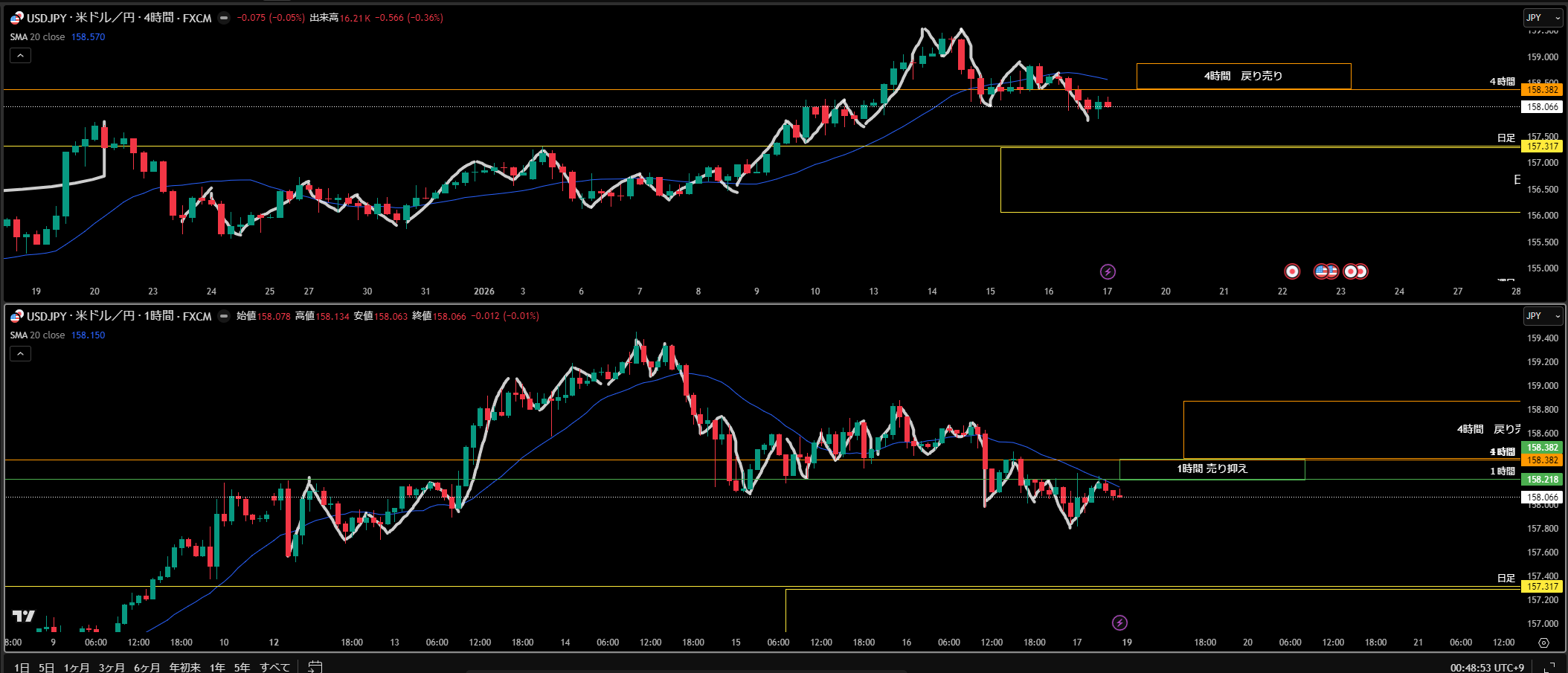
Task: Toggle the market status dot next to the 4時間 FXCM title
Action: (224, 18)
